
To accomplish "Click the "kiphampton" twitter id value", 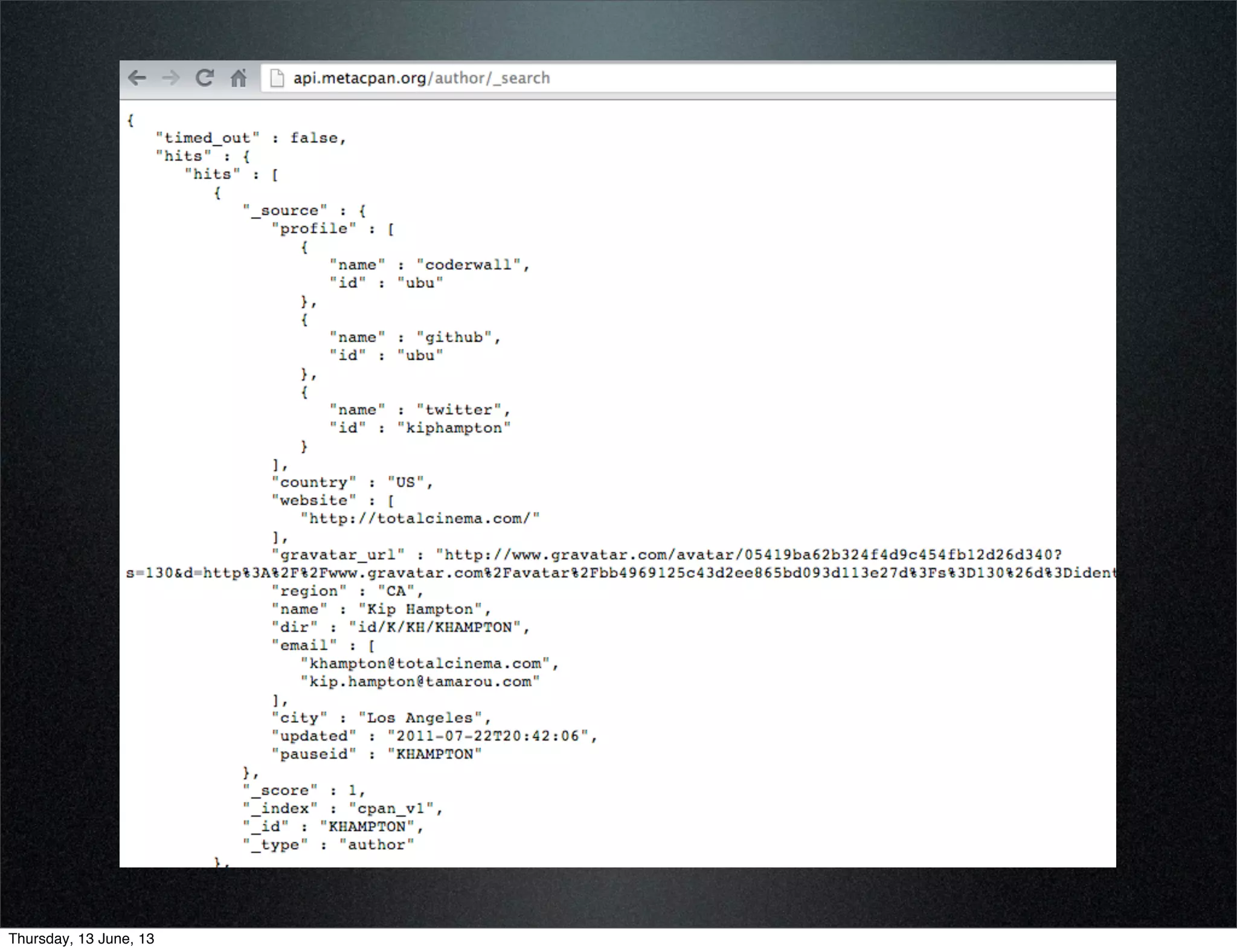I will (454, 428).
